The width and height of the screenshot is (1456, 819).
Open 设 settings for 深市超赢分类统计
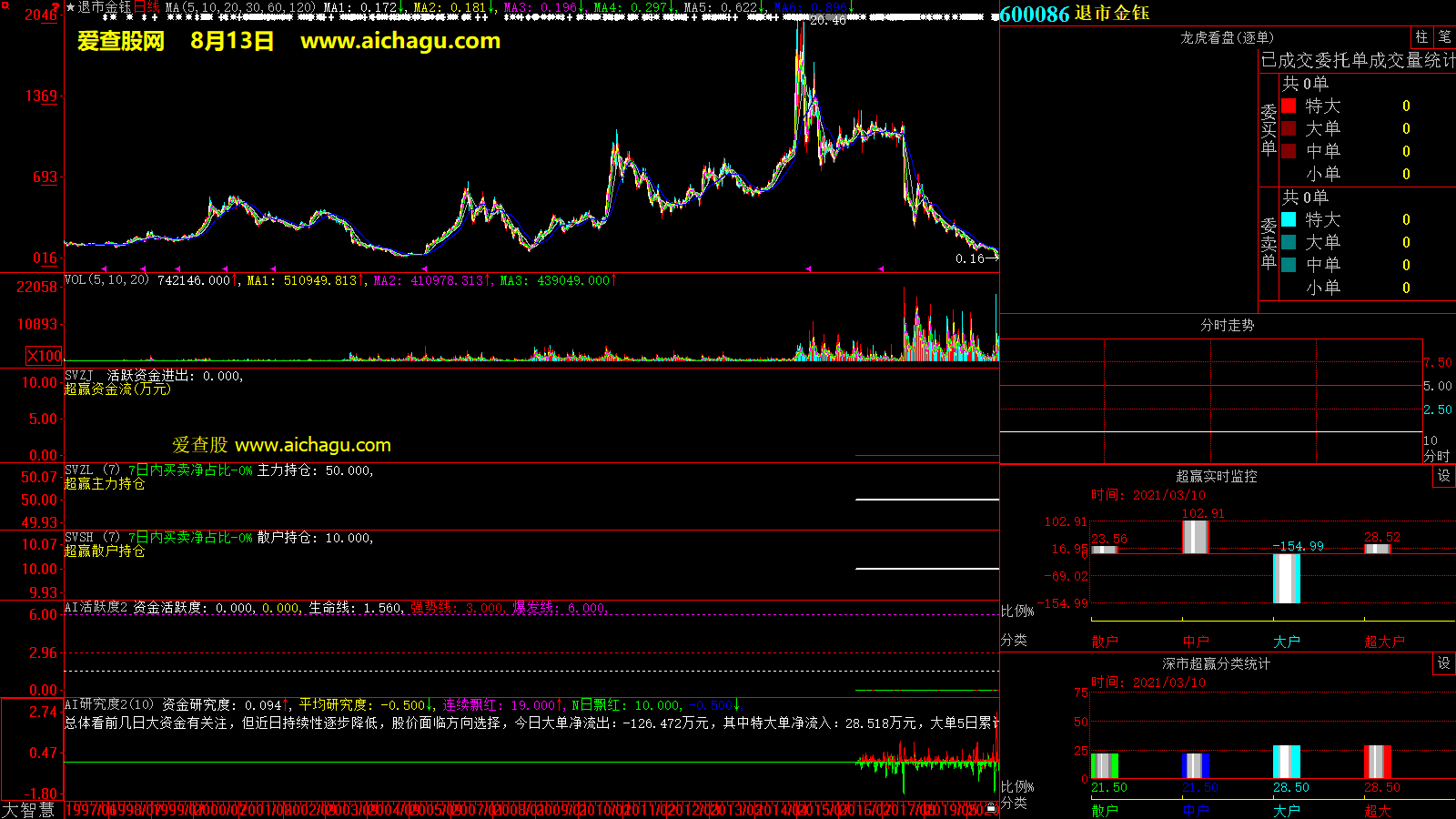pyautogui.click(x=1444, y=663)
